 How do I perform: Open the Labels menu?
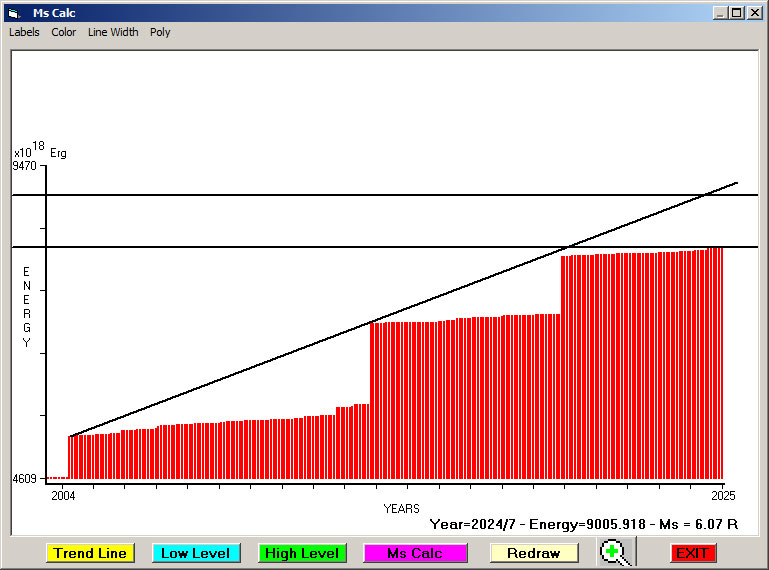coord(24,32)
